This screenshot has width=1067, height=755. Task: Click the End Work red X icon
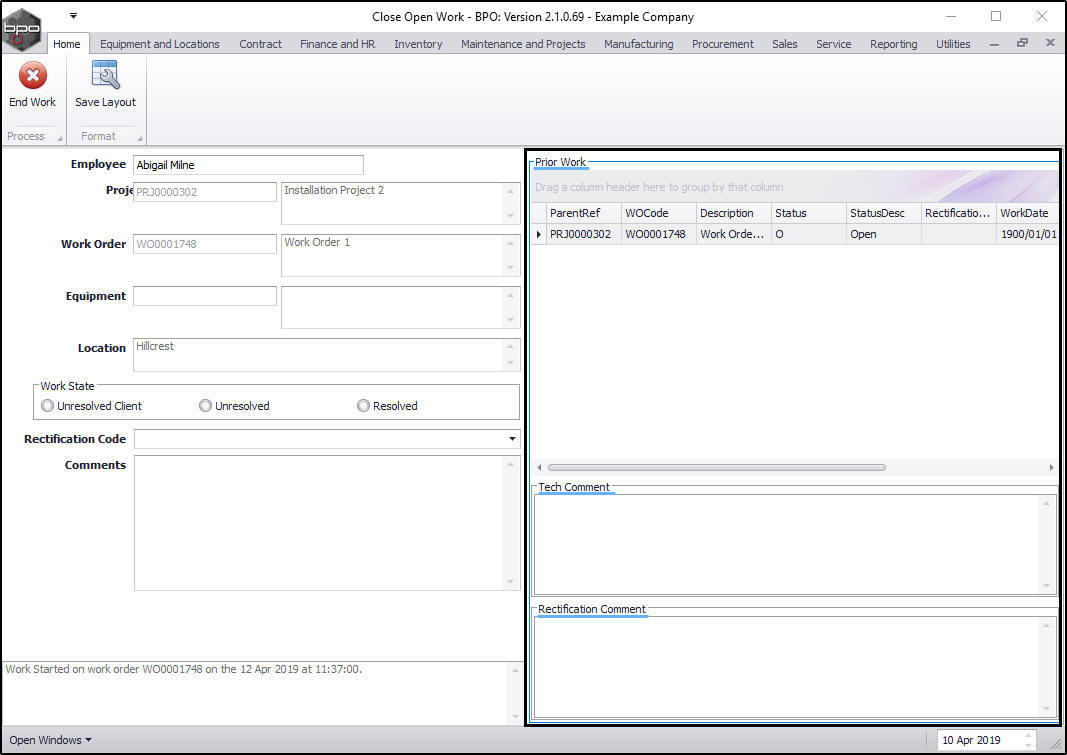33,76
